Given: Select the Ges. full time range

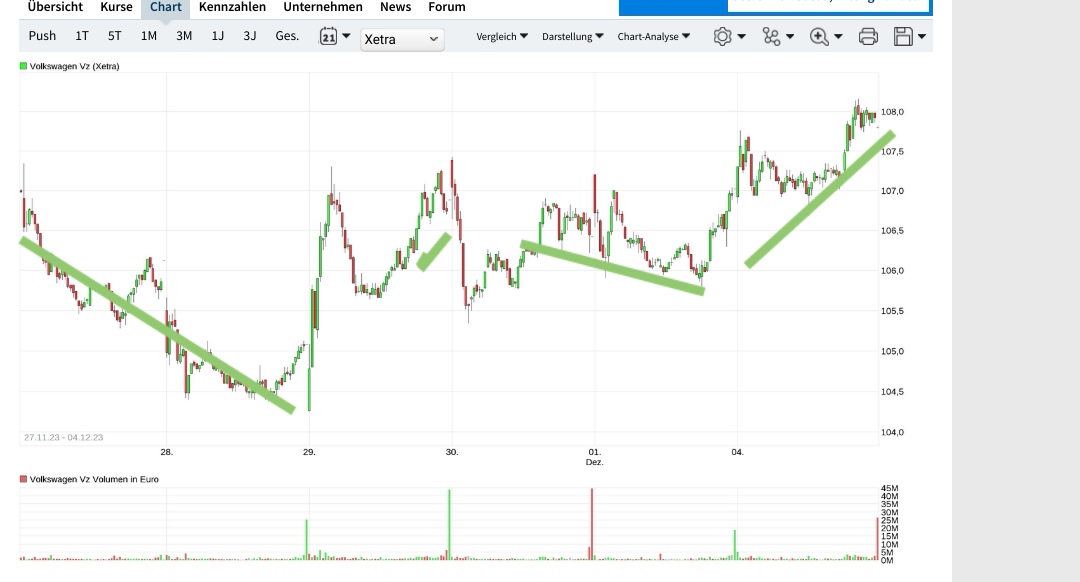Looking at the screenshot, I should [x=287, y=36].
